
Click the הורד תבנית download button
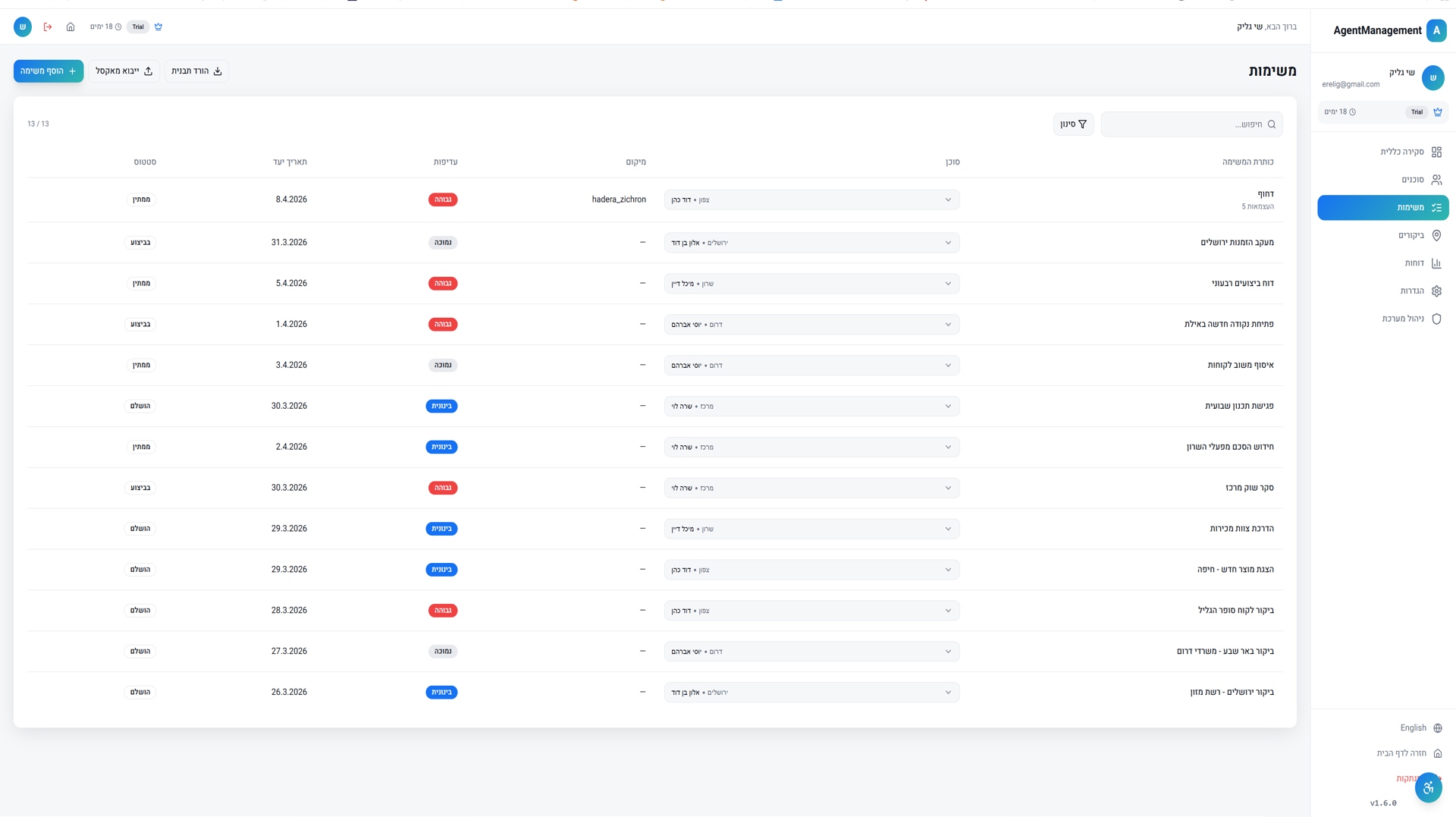click(196, 71)
